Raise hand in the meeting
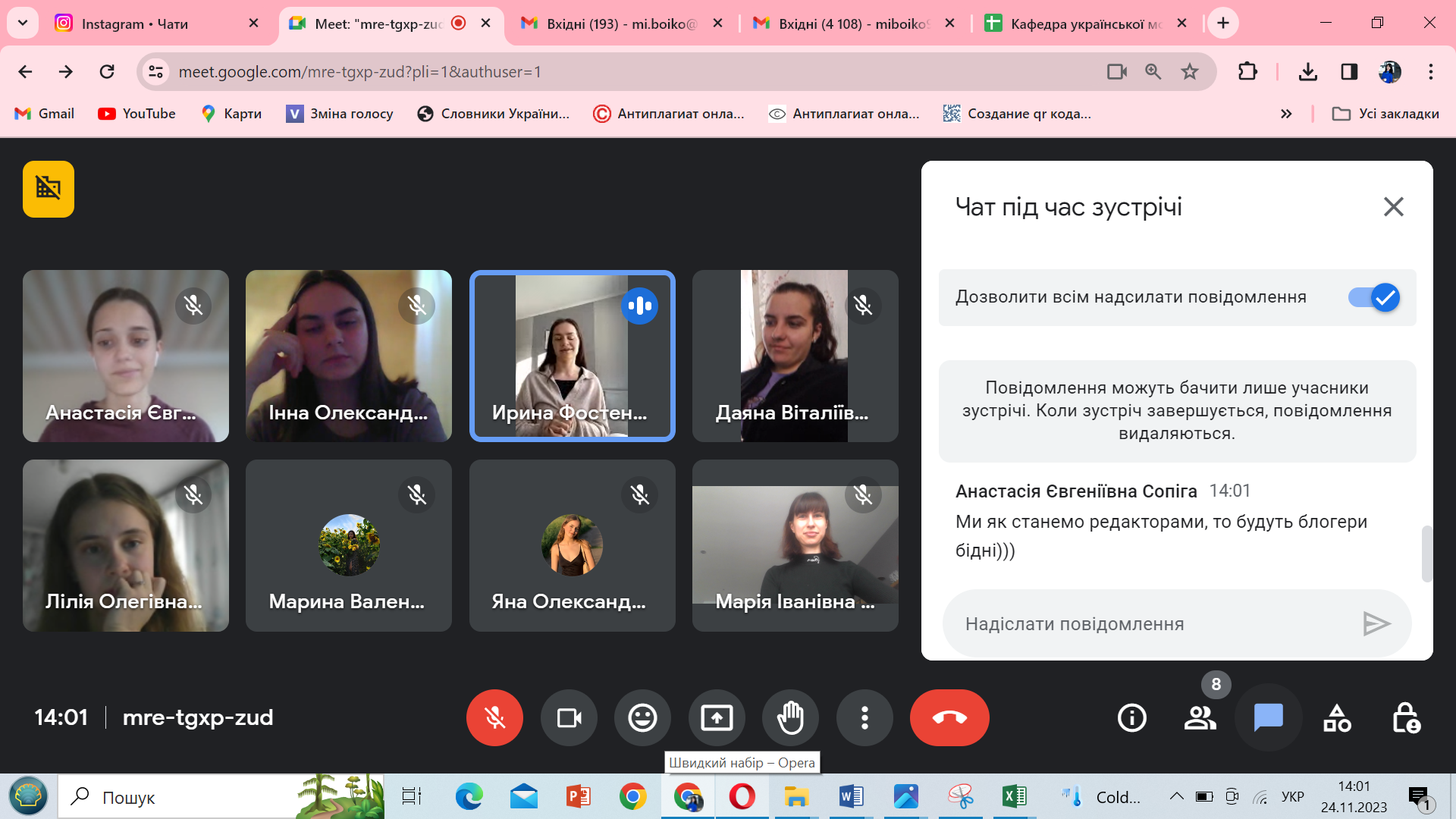The width and height of the screenshot is (1456, 819). click(x=790, y=717)
